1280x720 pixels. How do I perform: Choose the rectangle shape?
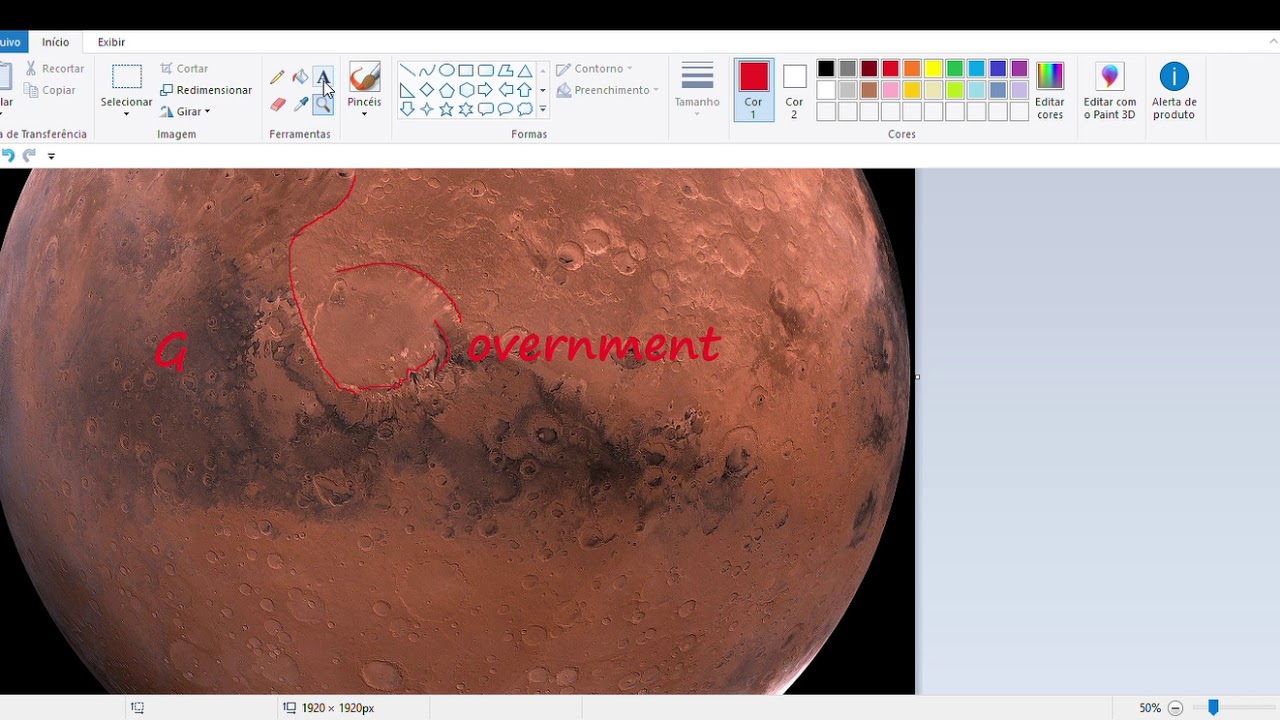466,70
